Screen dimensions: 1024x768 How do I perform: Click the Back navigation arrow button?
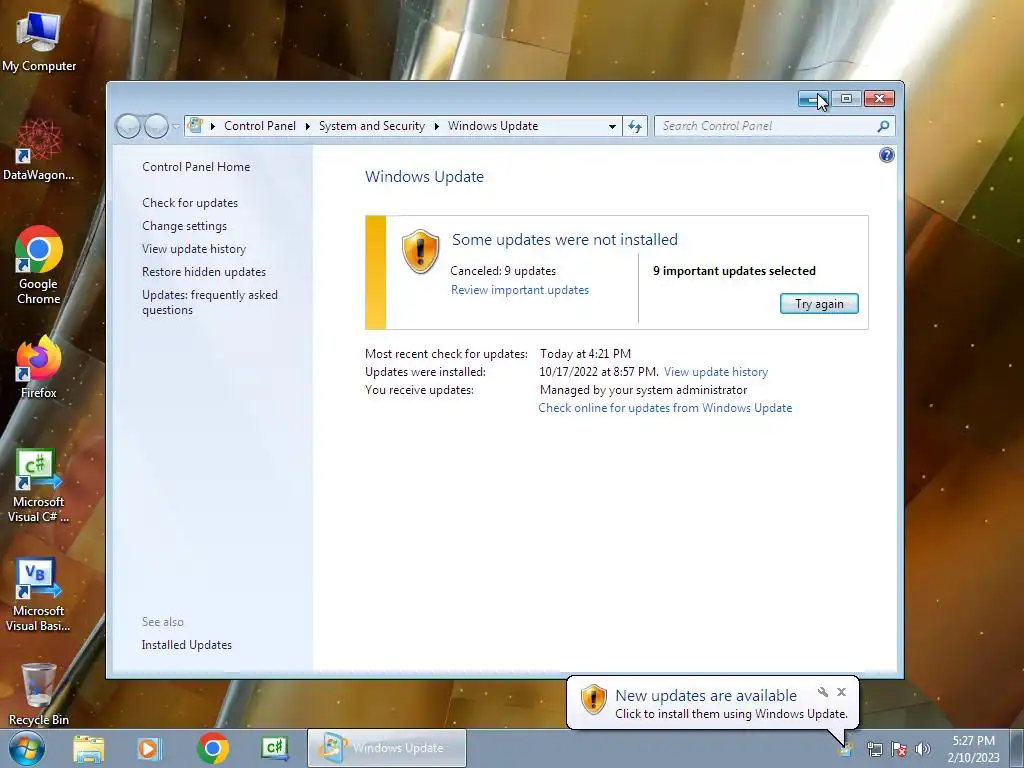click(x=128, y=126)
